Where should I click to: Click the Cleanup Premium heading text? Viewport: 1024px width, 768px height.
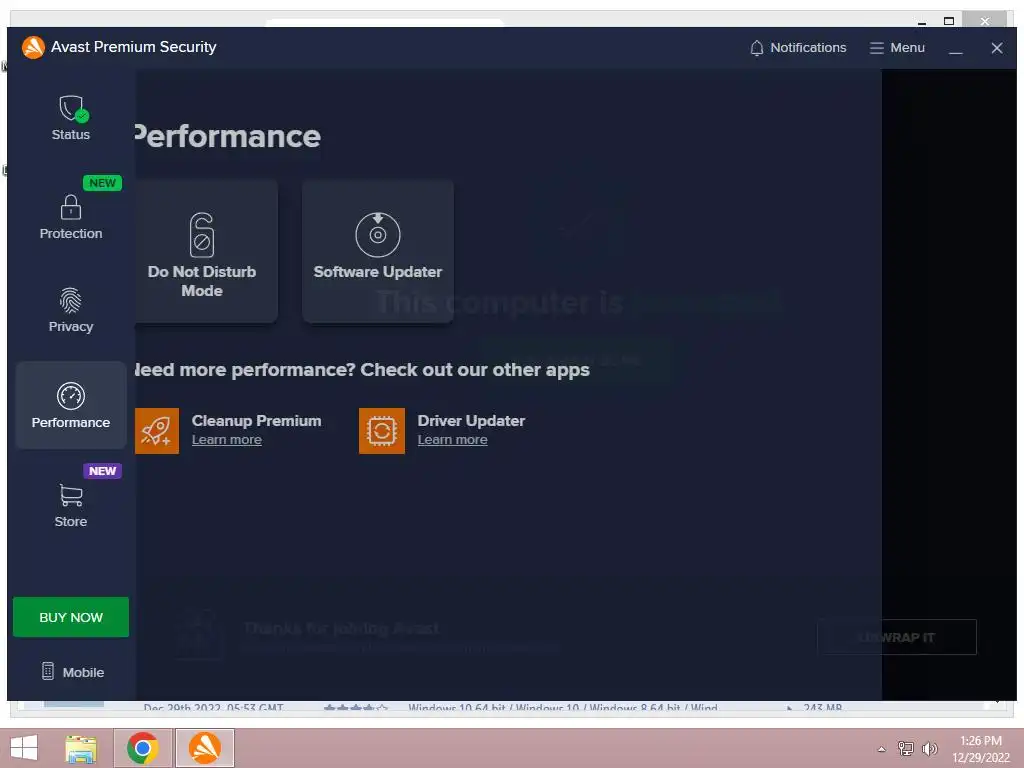coord(257,421)
